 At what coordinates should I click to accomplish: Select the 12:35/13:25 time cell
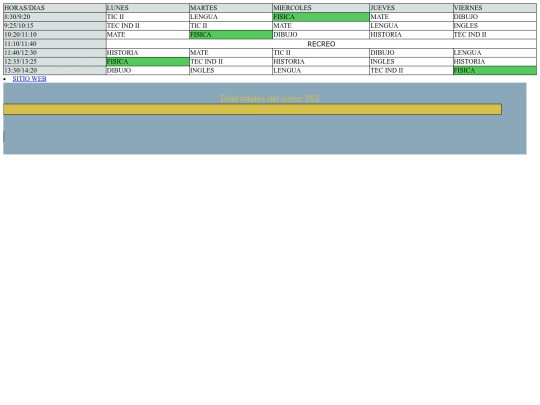[55, 62]
